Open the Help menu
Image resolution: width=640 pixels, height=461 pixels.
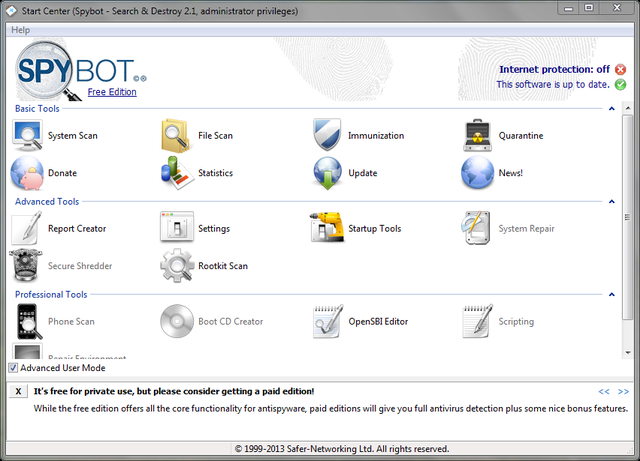tap(20, 30)
